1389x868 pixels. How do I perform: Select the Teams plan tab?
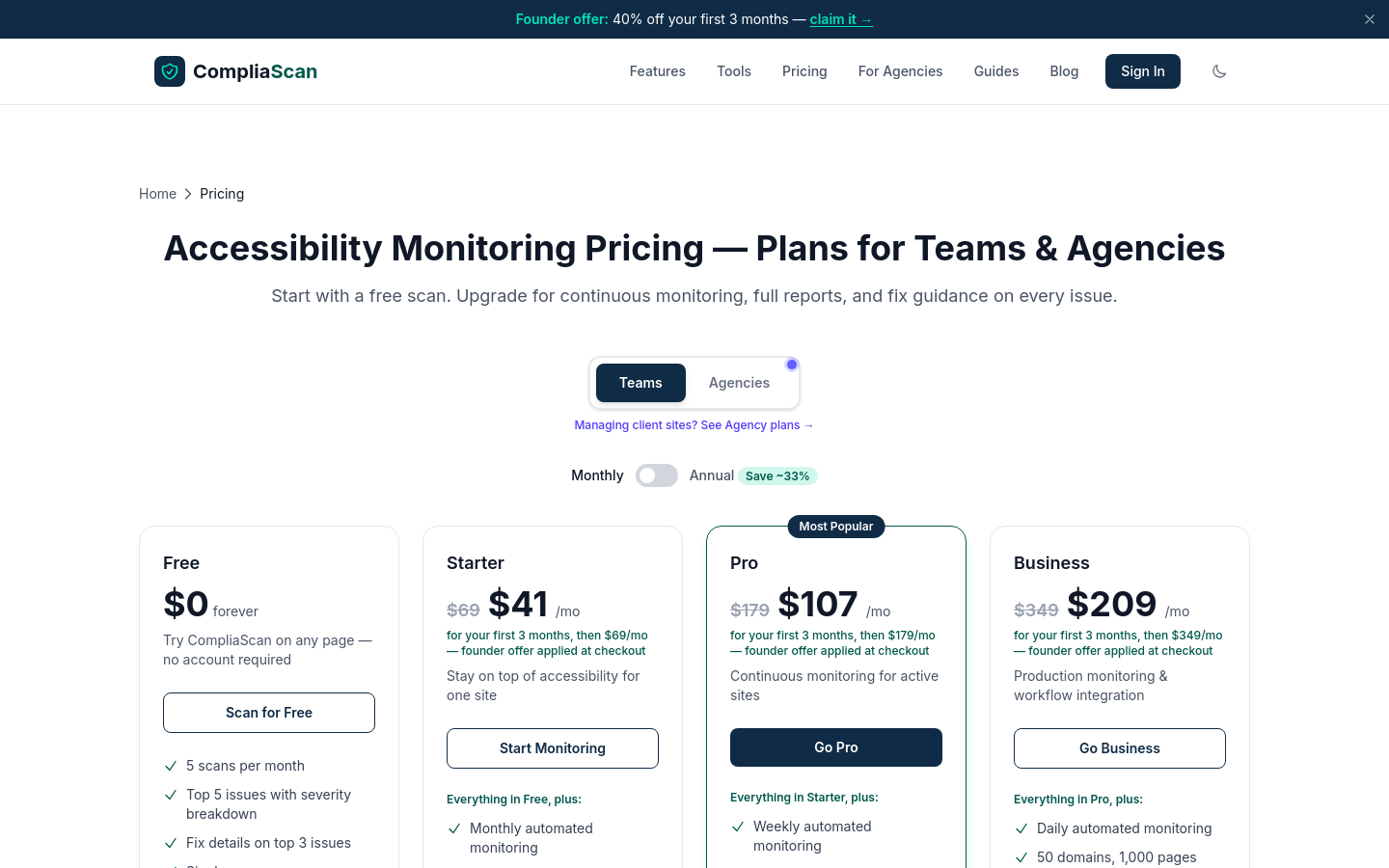(640, 383)
